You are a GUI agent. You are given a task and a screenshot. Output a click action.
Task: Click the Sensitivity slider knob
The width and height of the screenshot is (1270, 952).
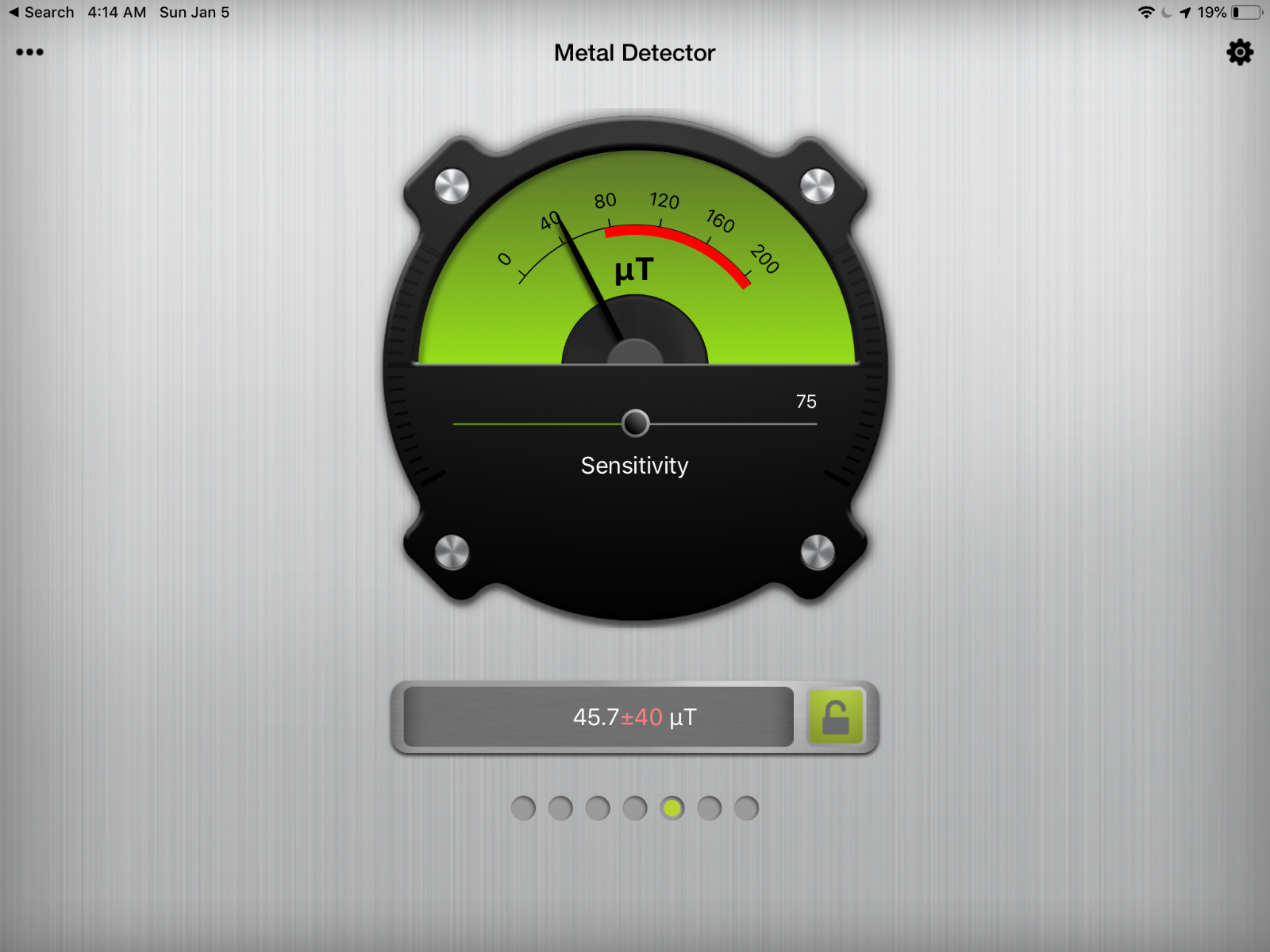[x=635, y=424]
